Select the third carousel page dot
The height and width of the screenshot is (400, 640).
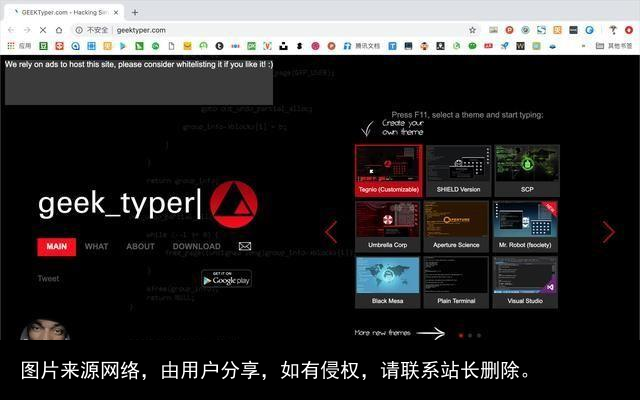pos(479,336)
